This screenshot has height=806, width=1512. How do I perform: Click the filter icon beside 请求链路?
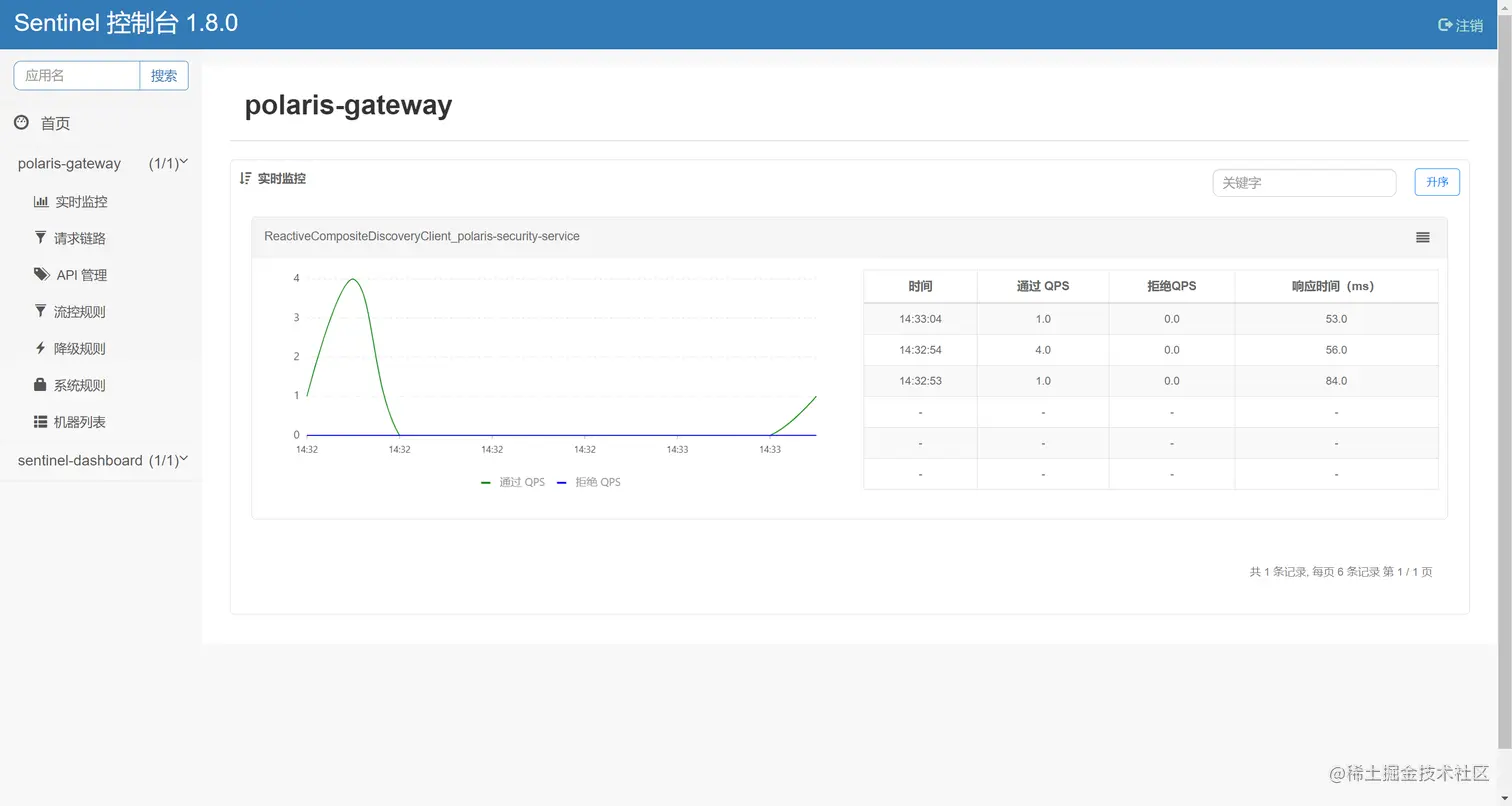pyautogui.click(x=40, y=238)
